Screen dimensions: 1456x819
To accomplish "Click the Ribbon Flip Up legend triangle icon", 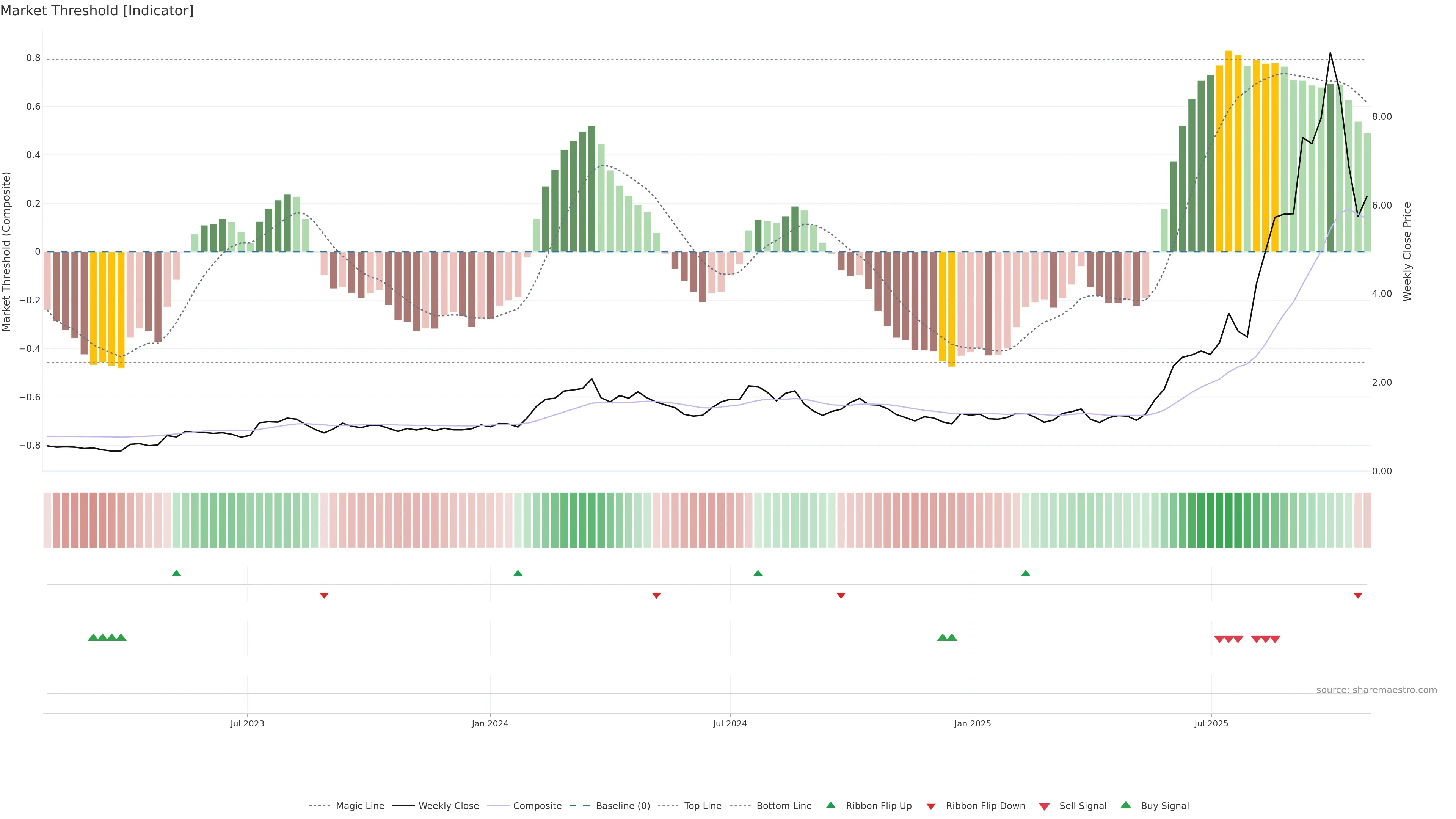I will click(x=830, y=805).
